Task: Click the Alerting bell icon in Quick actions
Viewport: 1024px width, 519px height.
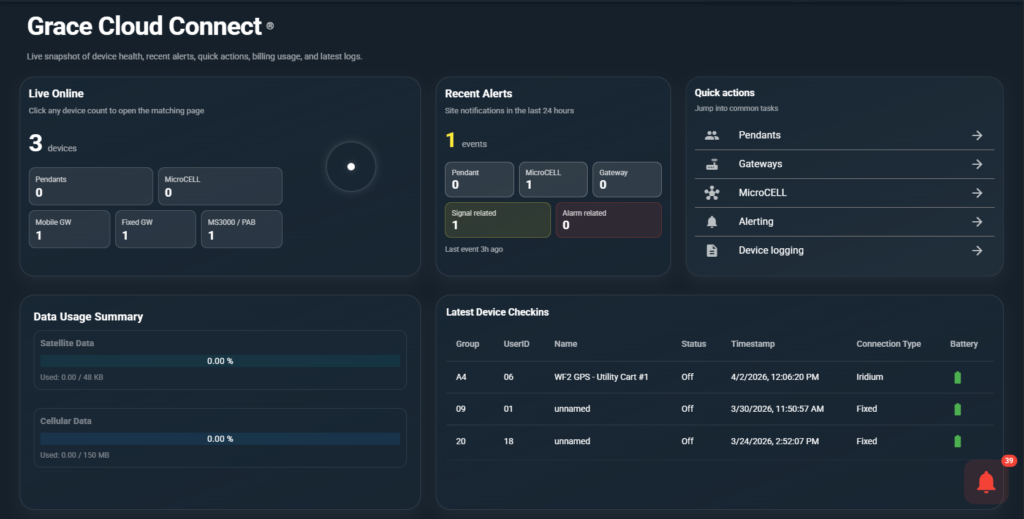Action: pyautogui.click(x=712, y=222)
